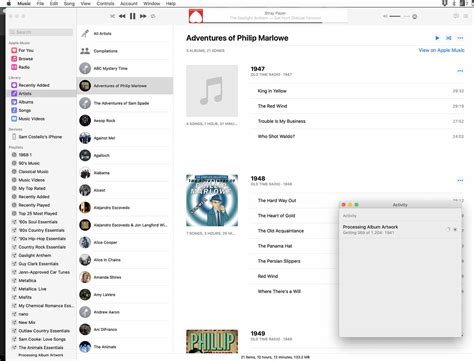Select Agalloch artist

(124, 155)
